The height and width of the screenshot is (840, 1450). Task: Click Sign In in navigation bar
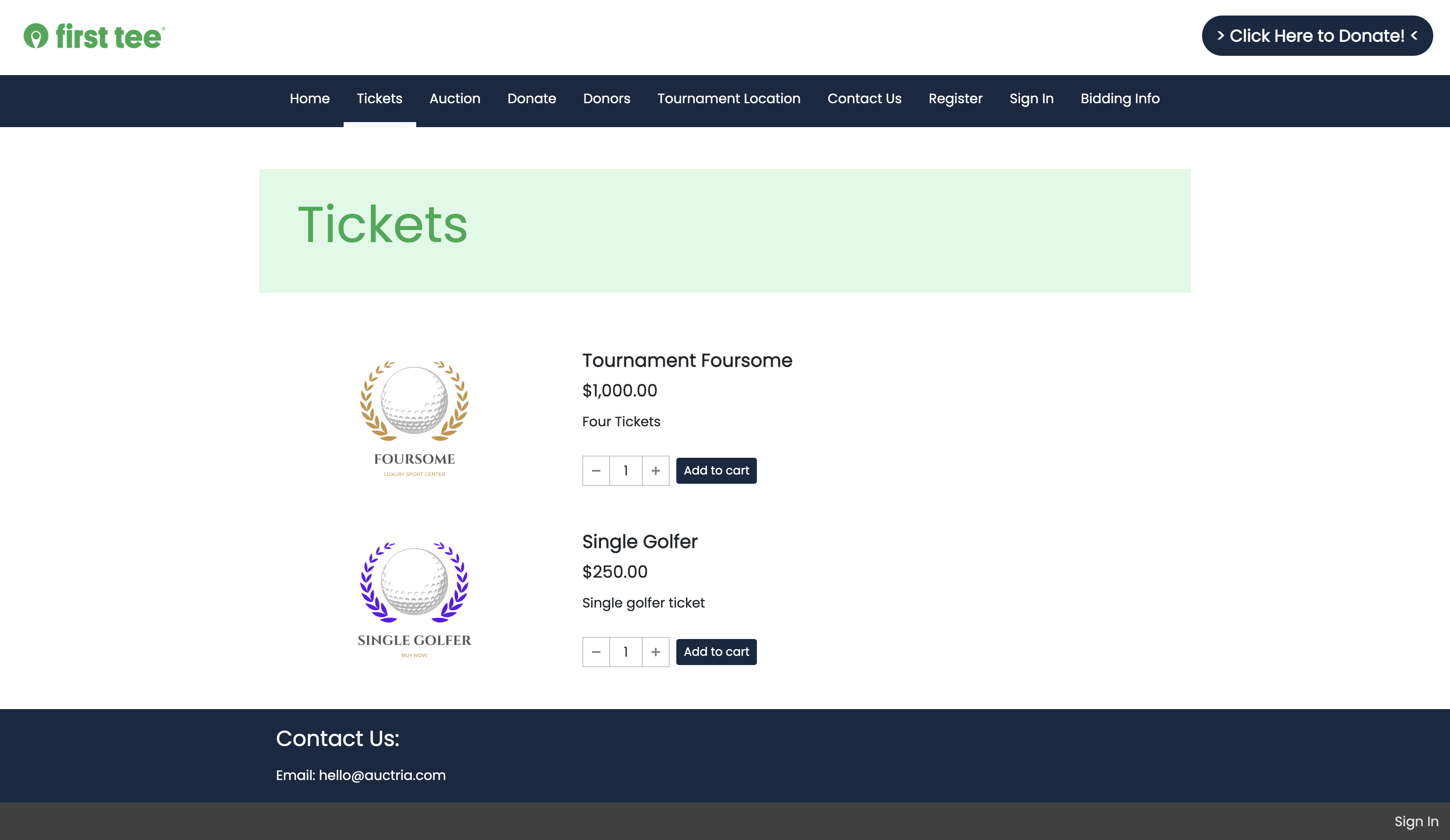[x=1031, y=98]
